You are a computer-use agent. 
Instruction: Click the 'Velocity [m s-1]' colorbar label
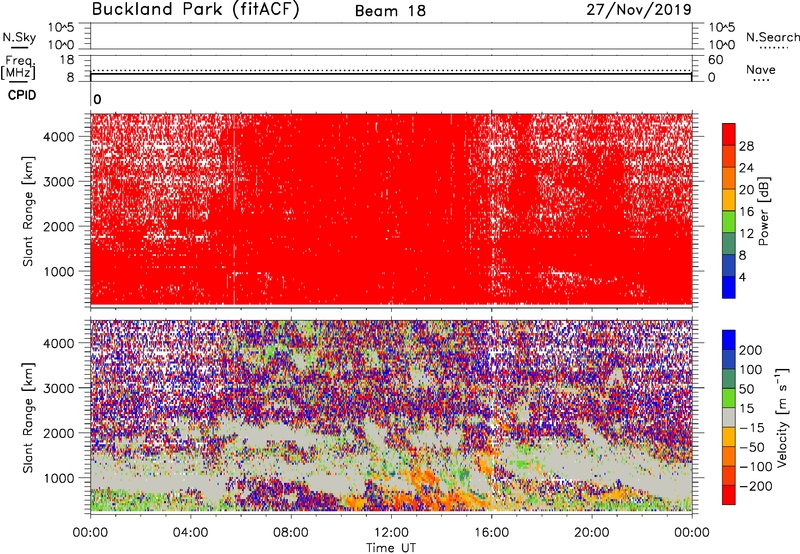pyautogui.click(x=782, y=417)
